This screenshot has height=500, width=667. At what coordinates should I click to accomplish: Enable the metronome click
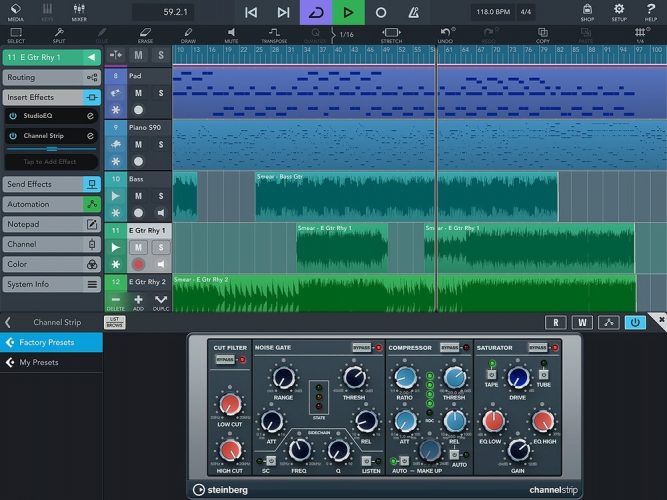pyautogui.click(x=413, y=12)
